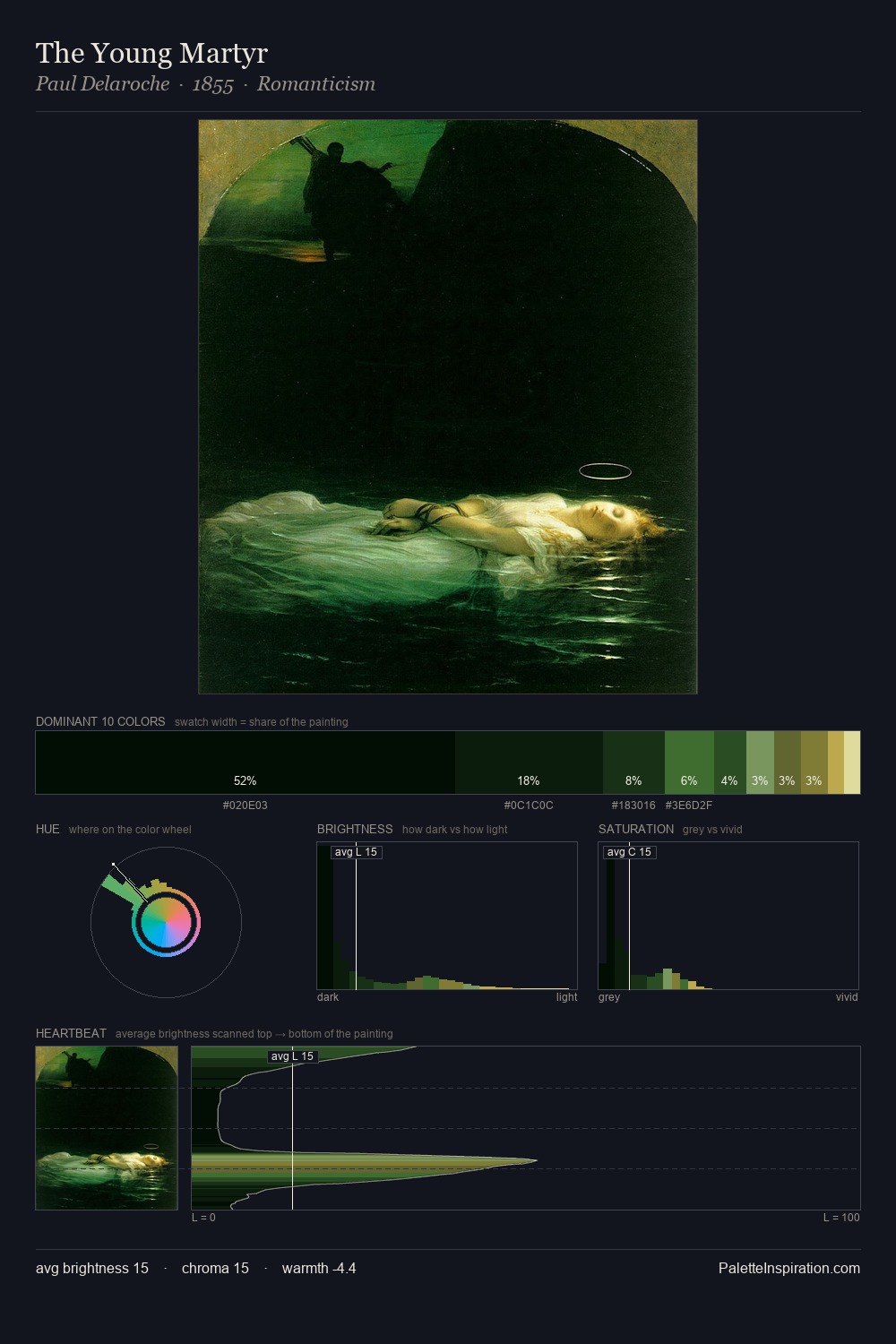
Task: Click the title 'The Young Martyr'
Action: click(x=151, y=53)
